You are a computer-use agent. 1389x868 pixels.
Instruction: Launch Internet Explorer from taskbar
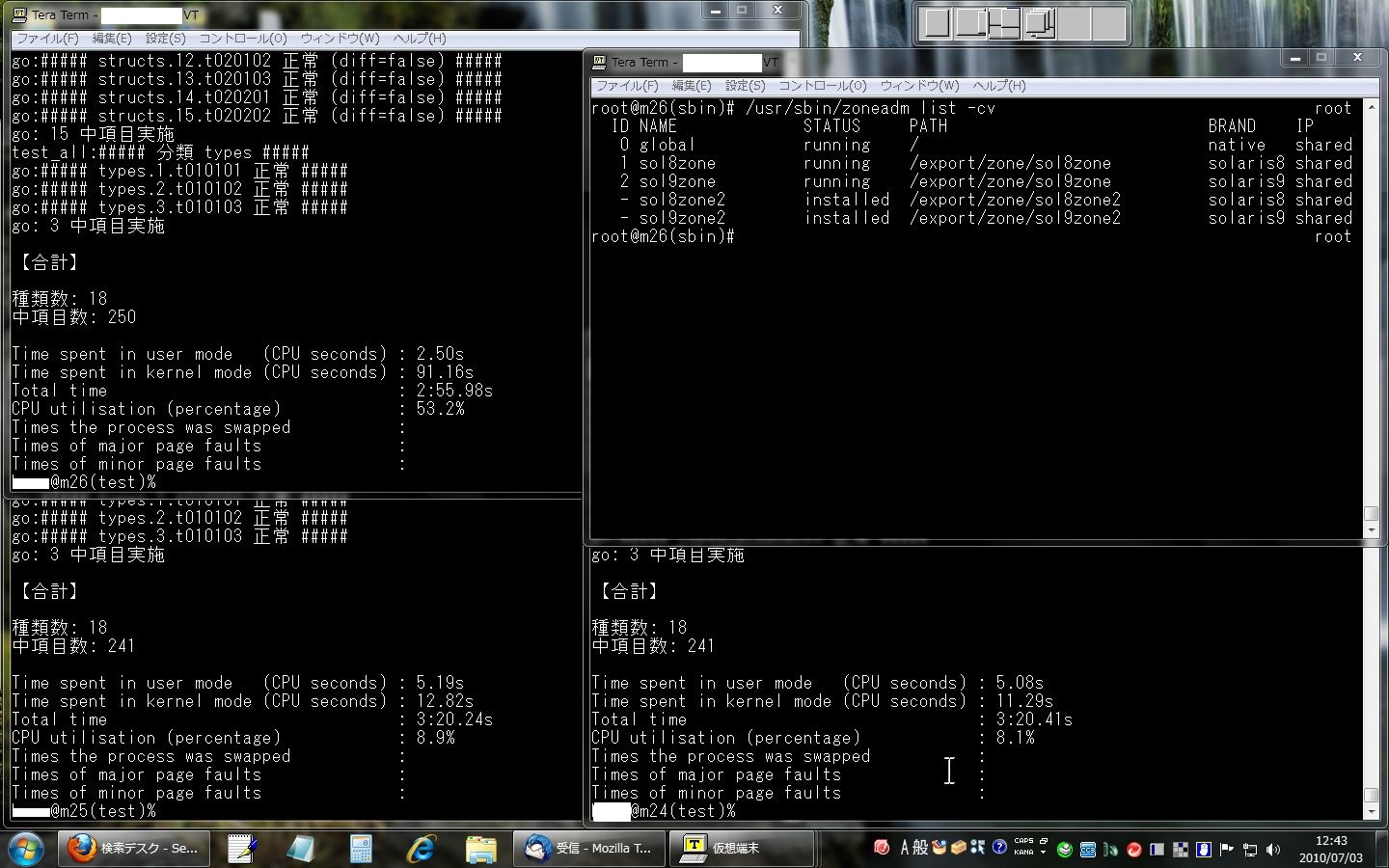[x=421, y=849]
